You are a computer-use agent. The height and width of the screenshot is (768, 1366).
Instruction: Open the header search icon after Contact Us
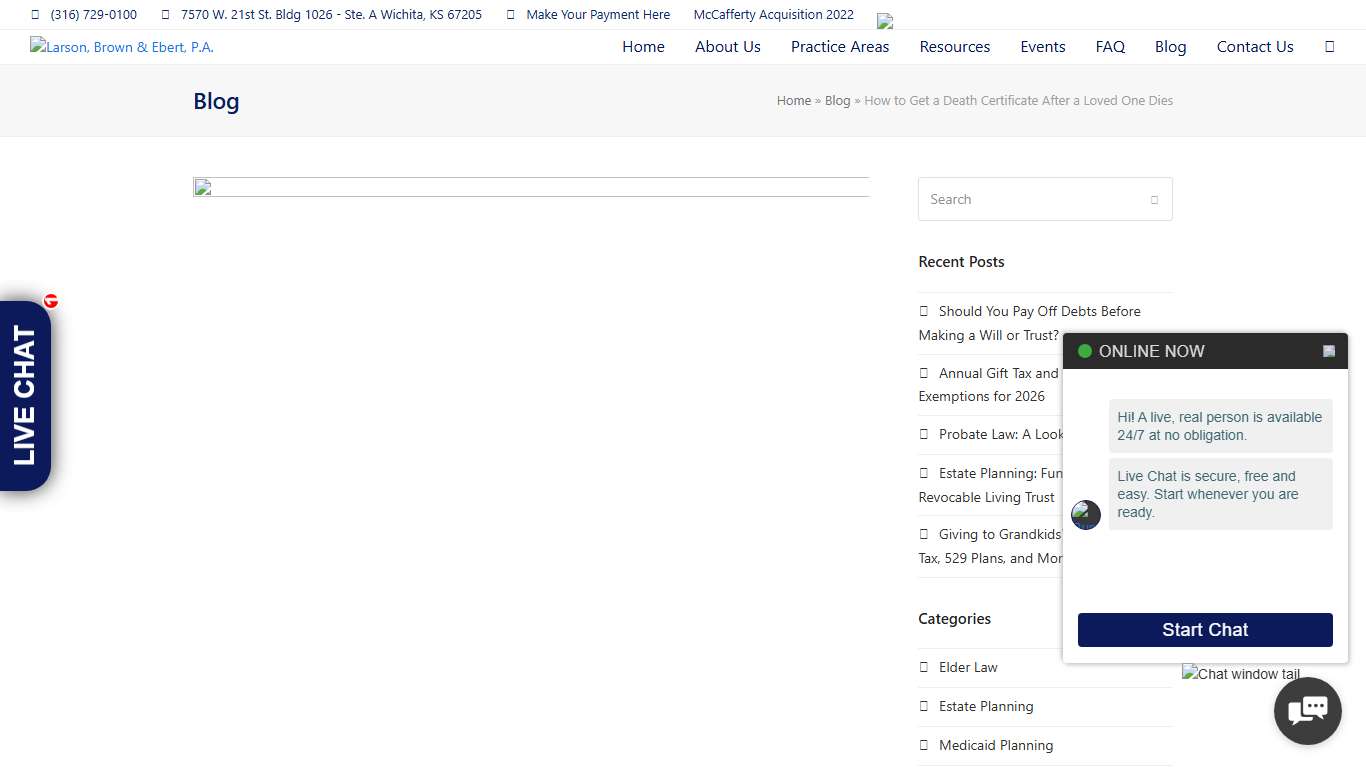(1329, 47)
